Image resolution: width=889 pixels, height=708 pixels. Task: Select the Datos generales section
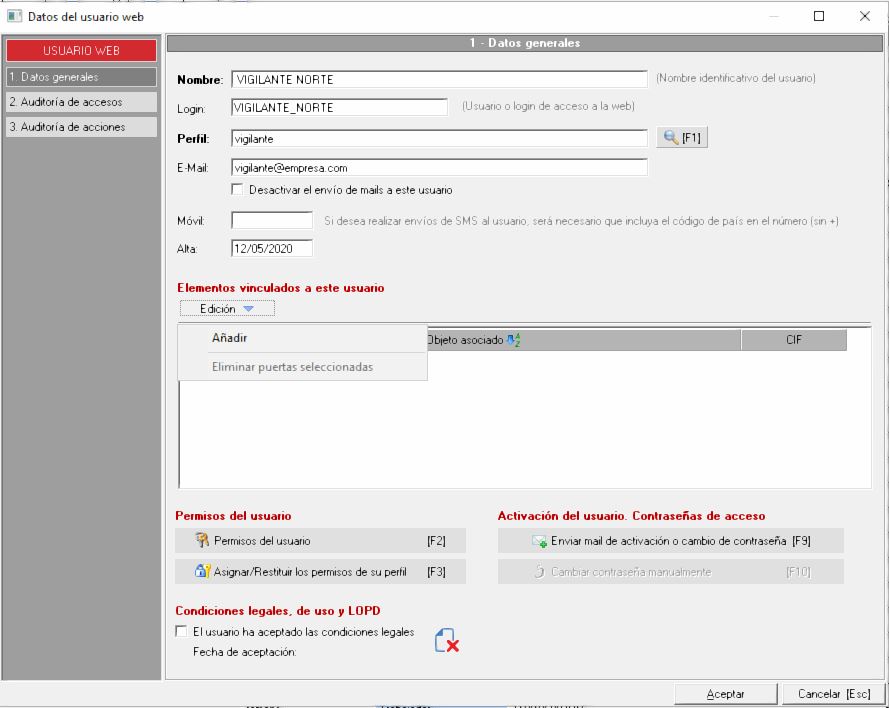(81, 77)
